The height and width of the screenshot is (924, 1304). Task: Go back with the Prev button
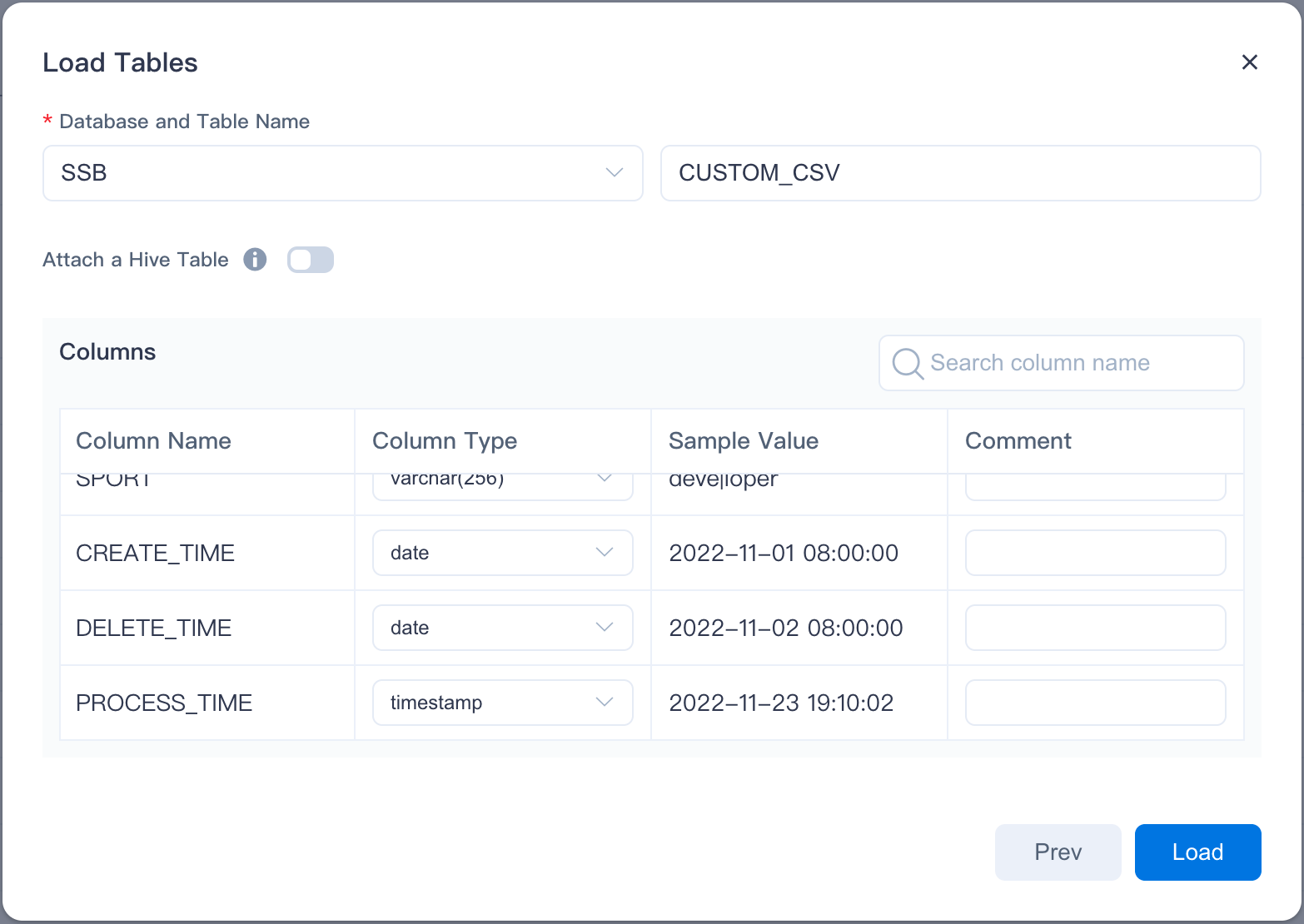(1058, 852)
